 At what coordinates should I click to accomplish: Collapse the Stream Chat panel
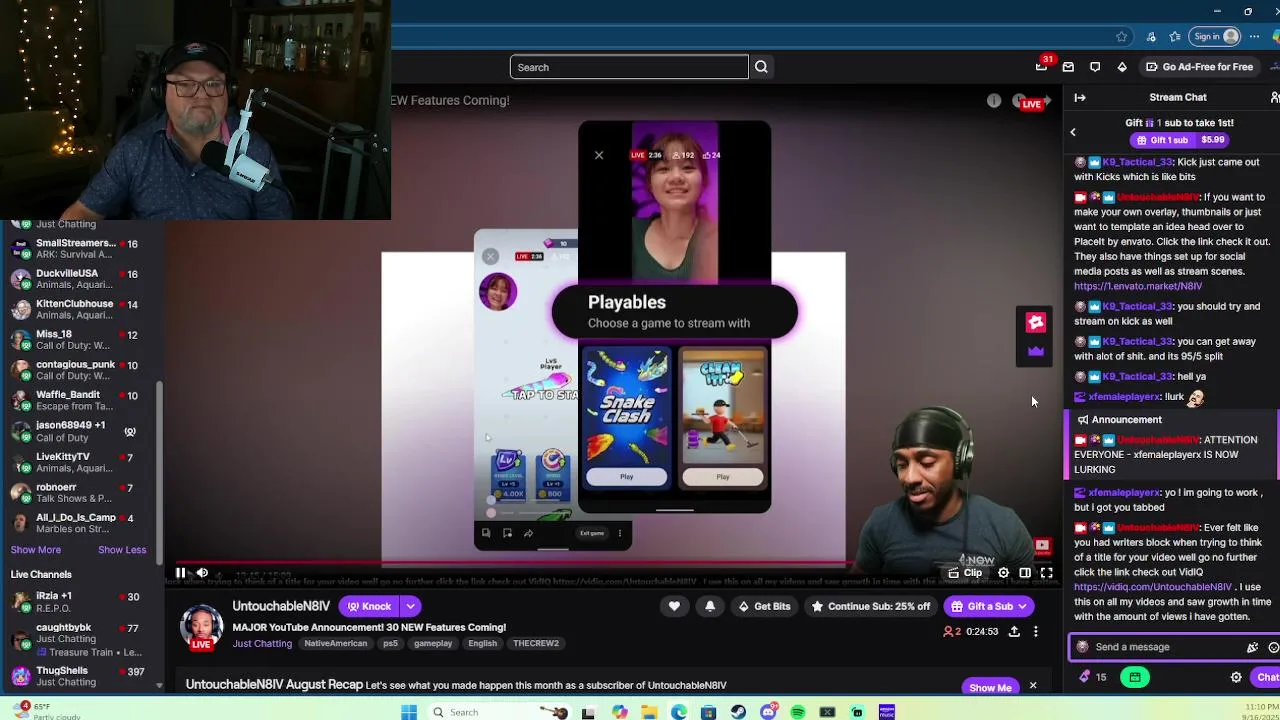click(1080, 97)
